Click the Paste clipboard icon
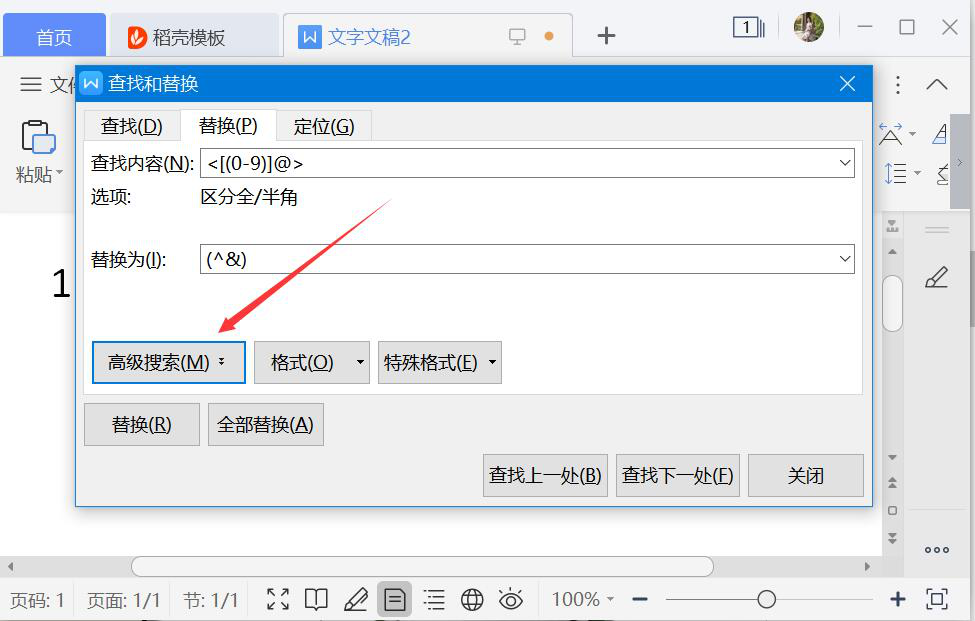 (x=38, y=137)
